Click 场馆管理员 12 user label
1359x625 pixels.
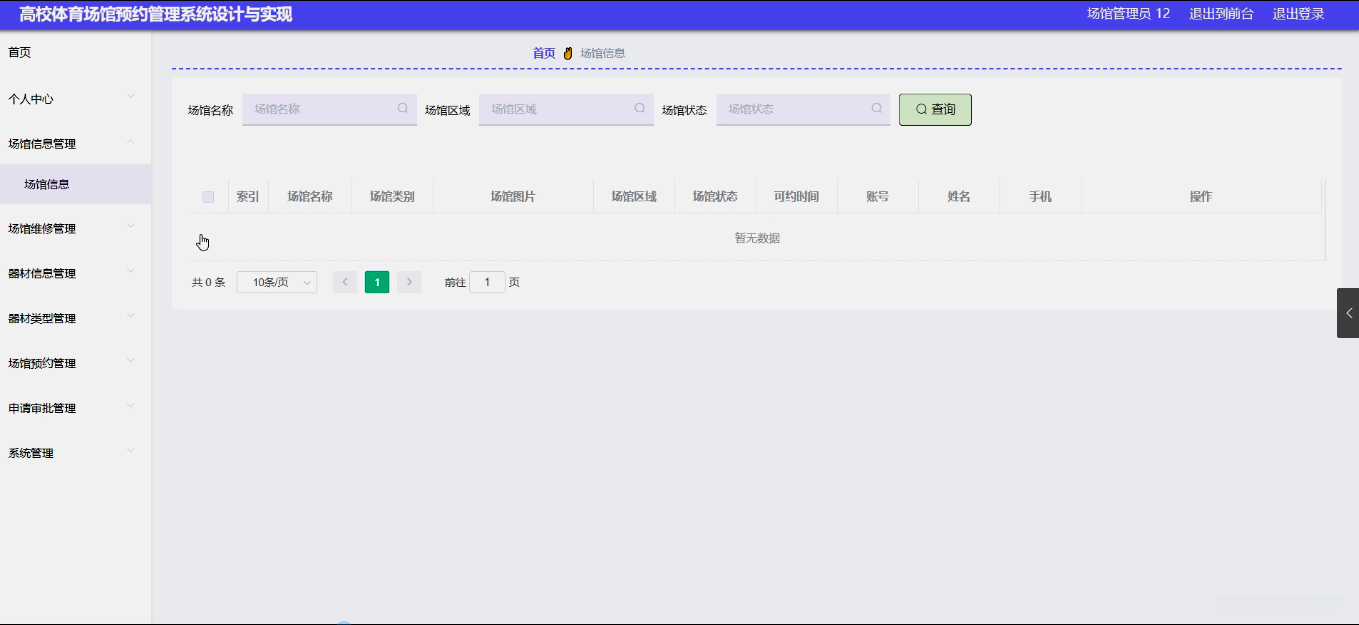[x=1128, y=14]
